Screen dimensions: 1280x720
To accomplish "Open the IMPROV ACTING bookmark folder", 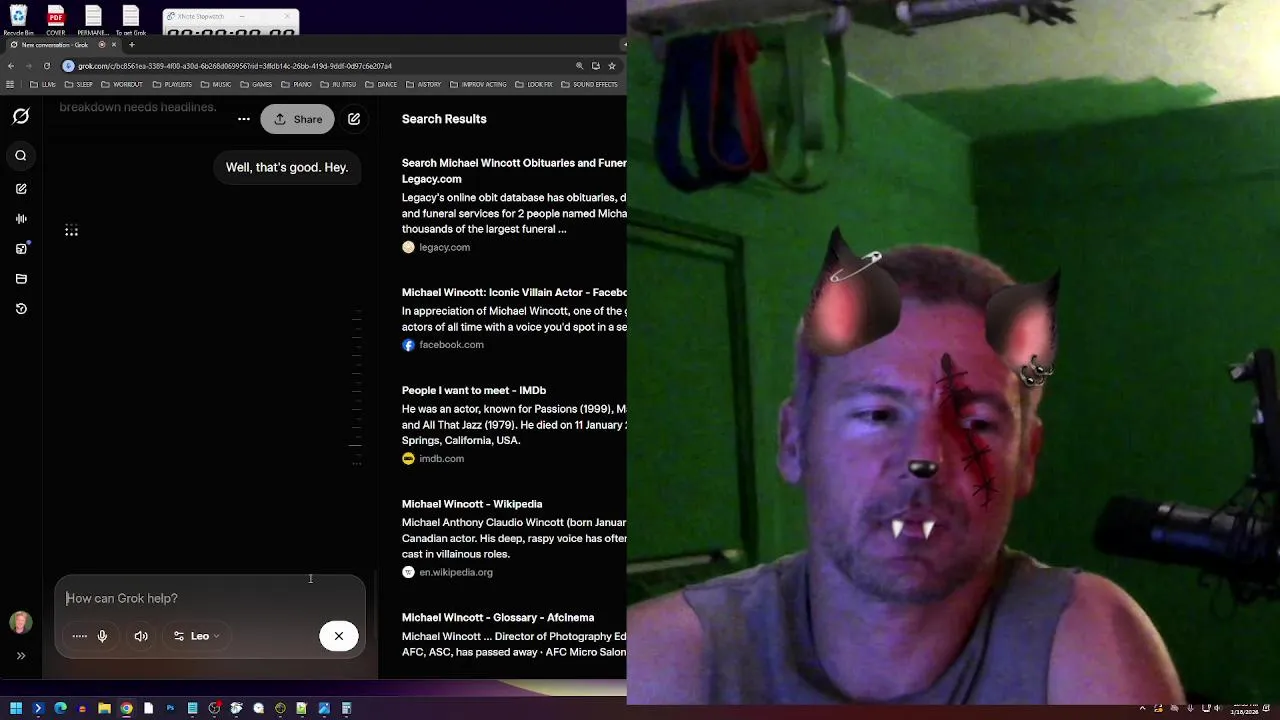I will tap(478, 85).
